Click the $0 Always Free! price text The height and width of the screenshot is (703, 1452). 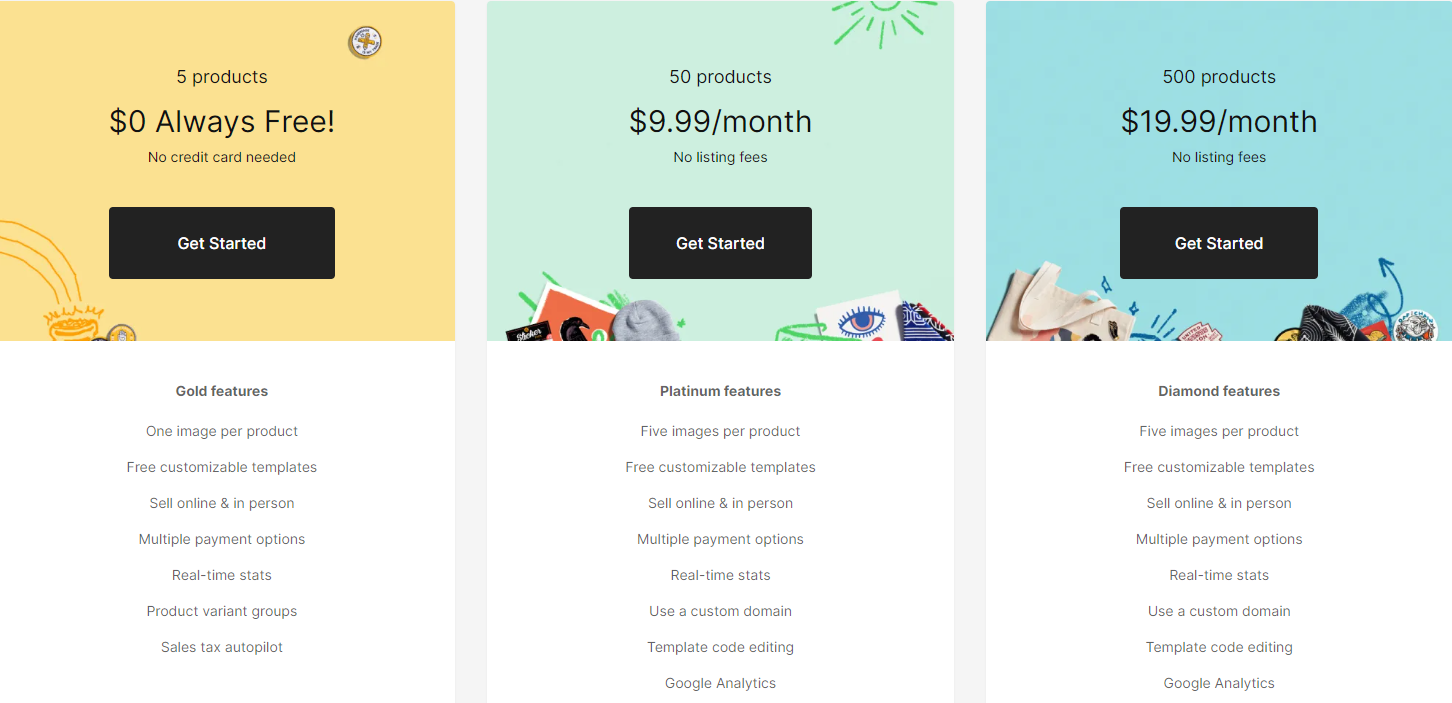tap(222, 122)
